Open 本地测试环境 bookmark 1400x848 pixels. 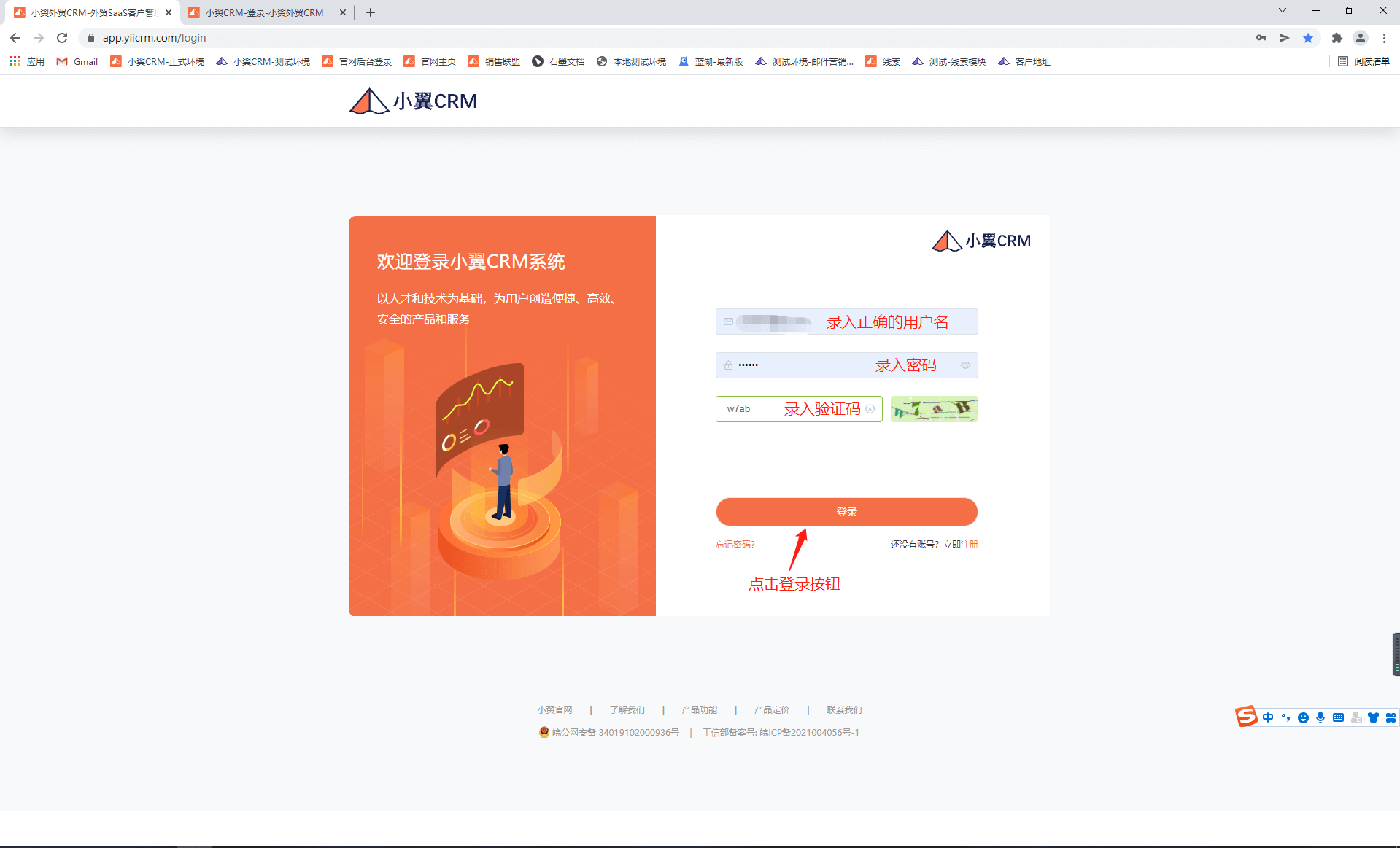pyautogui.click(x=631, y=62)
